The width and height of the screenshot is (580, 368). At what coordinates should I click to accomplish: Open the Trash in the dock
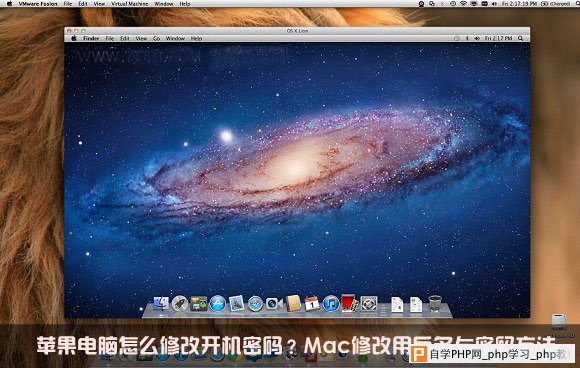(x=435, y=304)
